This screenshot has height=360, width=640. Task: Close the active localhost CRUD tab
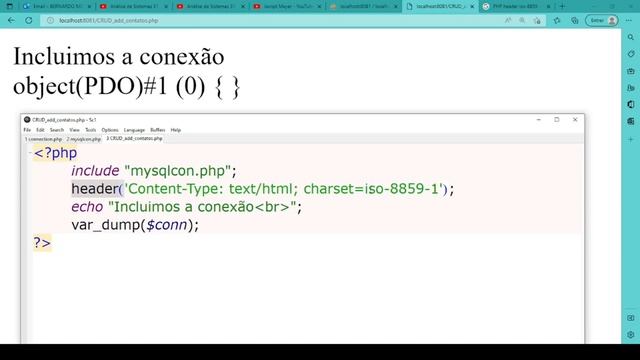click(x=472, y=7)
